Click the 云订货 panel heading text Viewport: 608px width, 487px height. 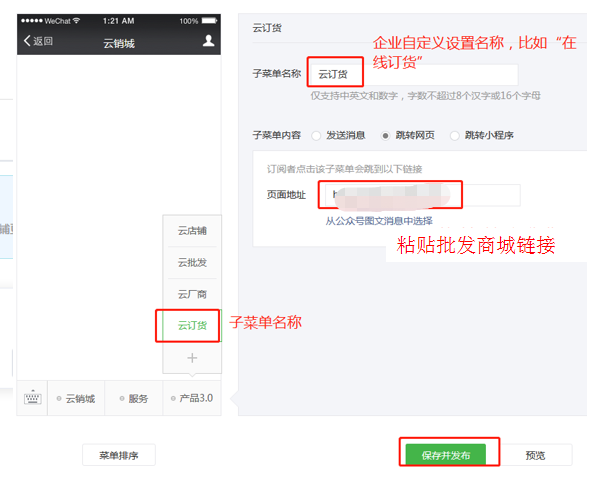coord(267,28)
